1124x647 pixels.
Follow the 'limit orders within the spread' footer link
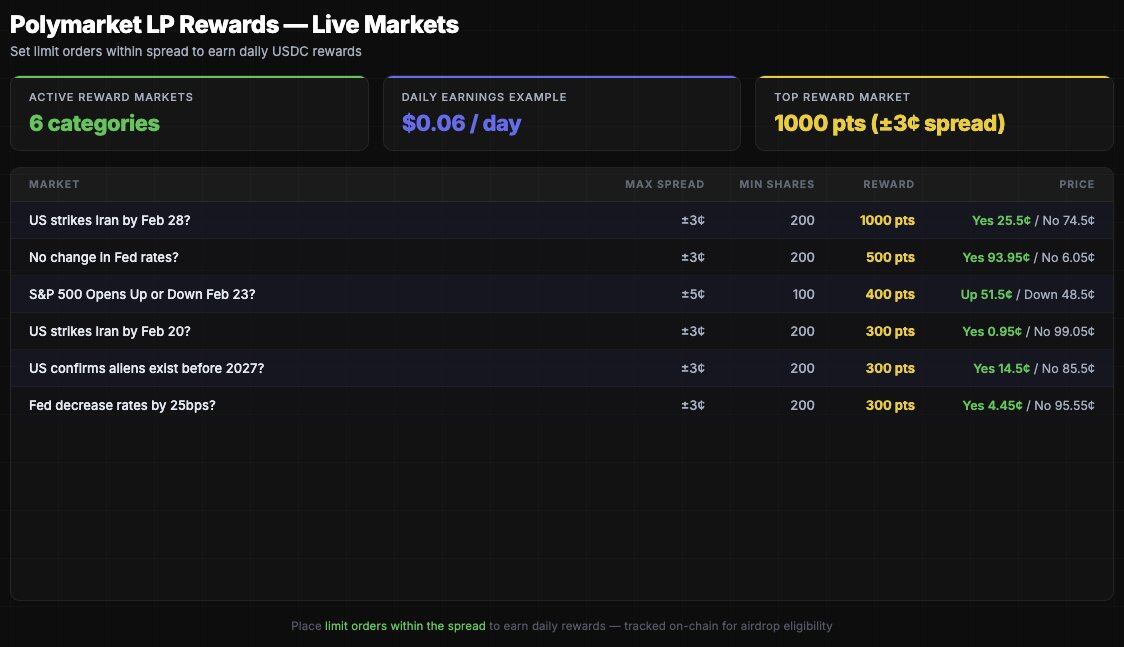[x=405, y=626]
